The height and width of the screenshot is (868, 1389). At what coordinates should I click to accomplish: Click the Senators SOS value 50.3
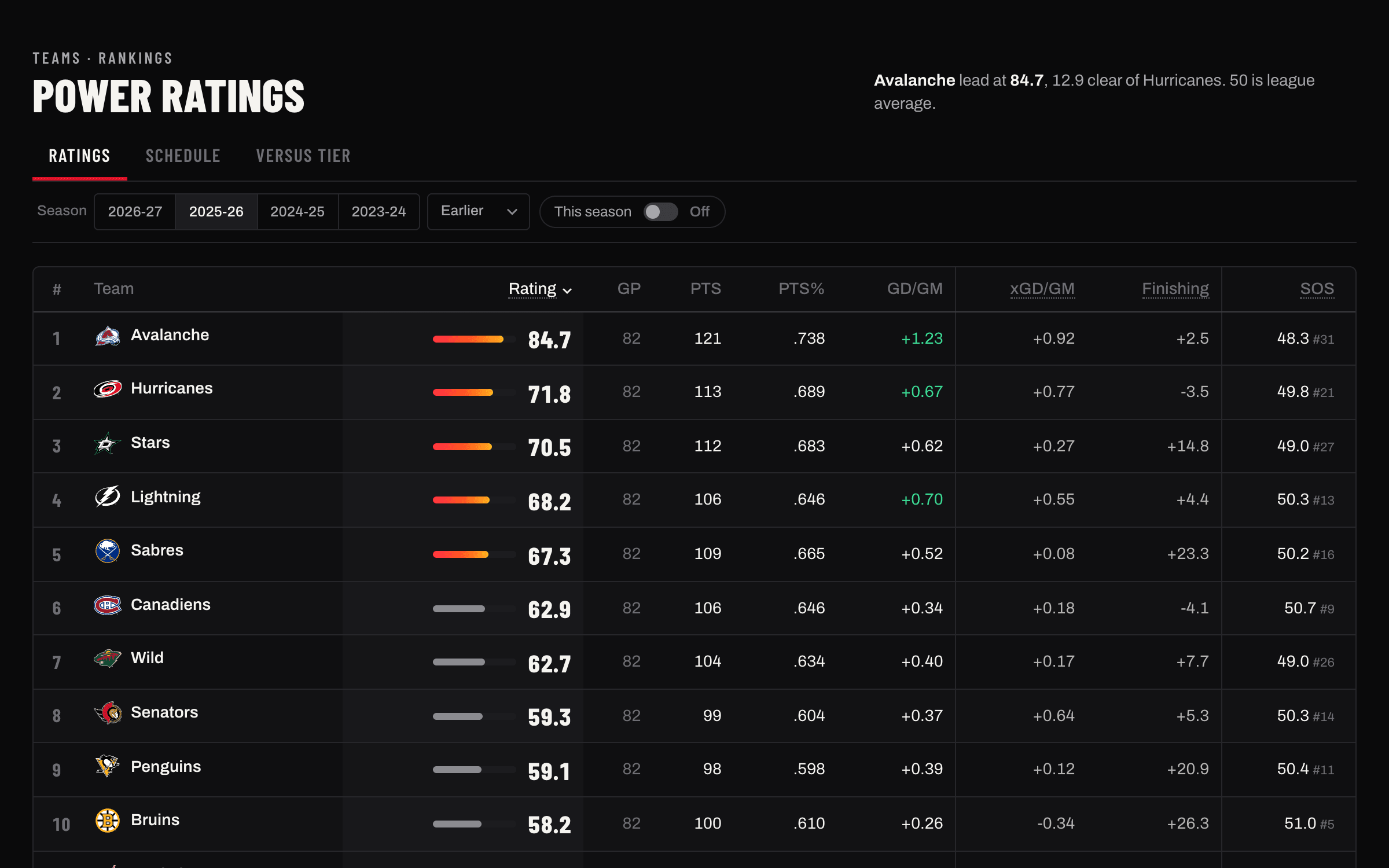pyautogui.click(x=1293, y=716)
